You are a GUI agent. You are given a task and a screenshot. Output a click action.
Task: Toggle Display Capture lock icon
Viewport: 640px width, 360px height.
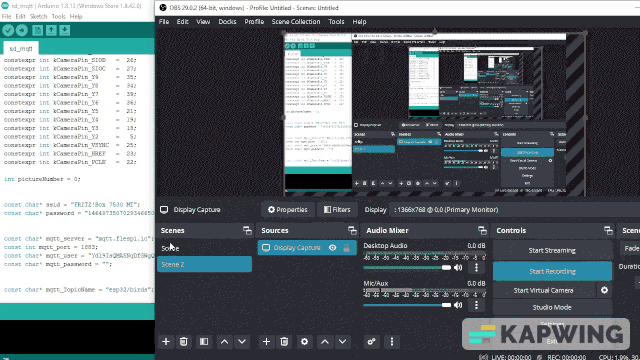347,248
